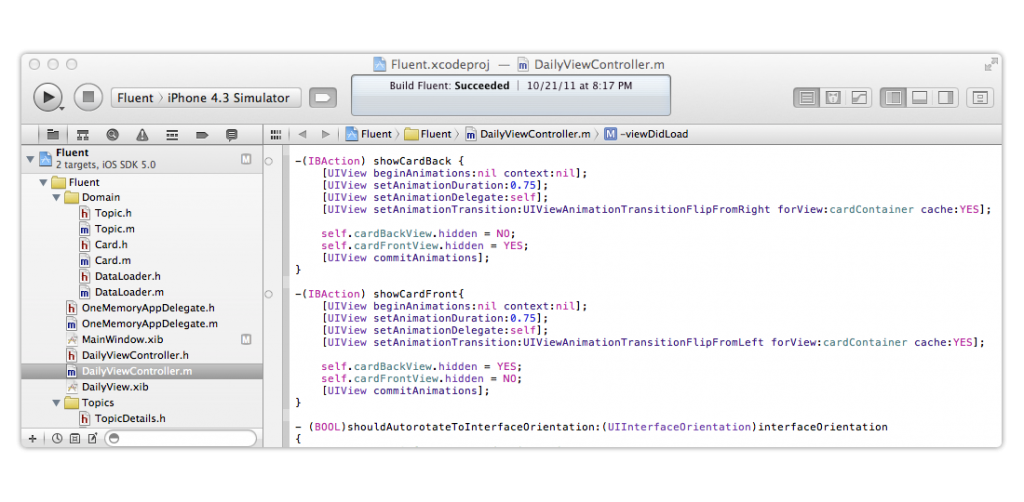Collapse the Domain folder group
The width and height of the screenshot is (1024, 502).
57,198
